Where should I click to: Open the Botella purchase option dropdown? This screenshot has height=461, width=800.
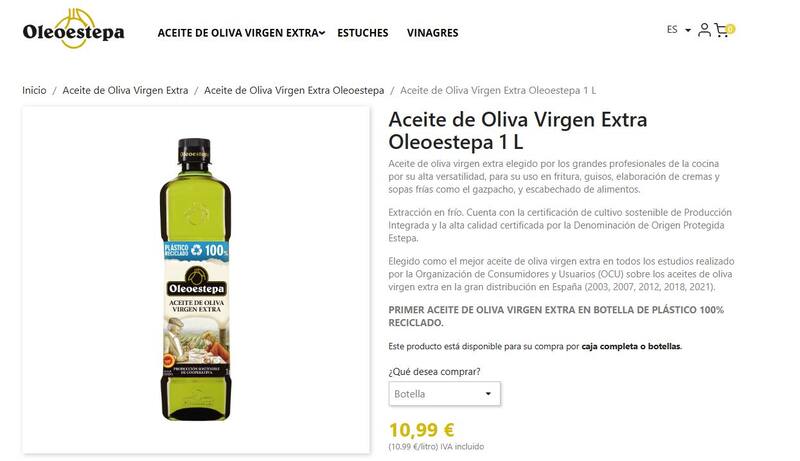point(444,394)
